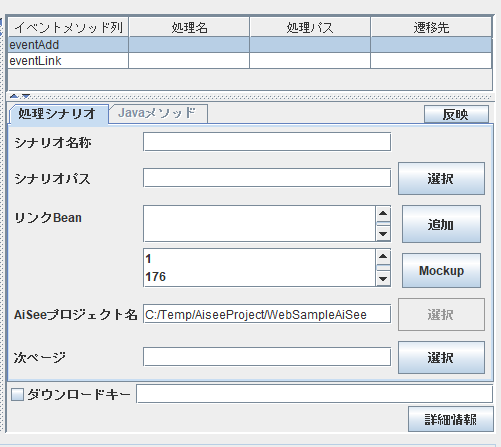The height and width of the screenshot is (447, 501).
Task: Focus the シナリオ名称 input field
Action: [x=267, y=142]
